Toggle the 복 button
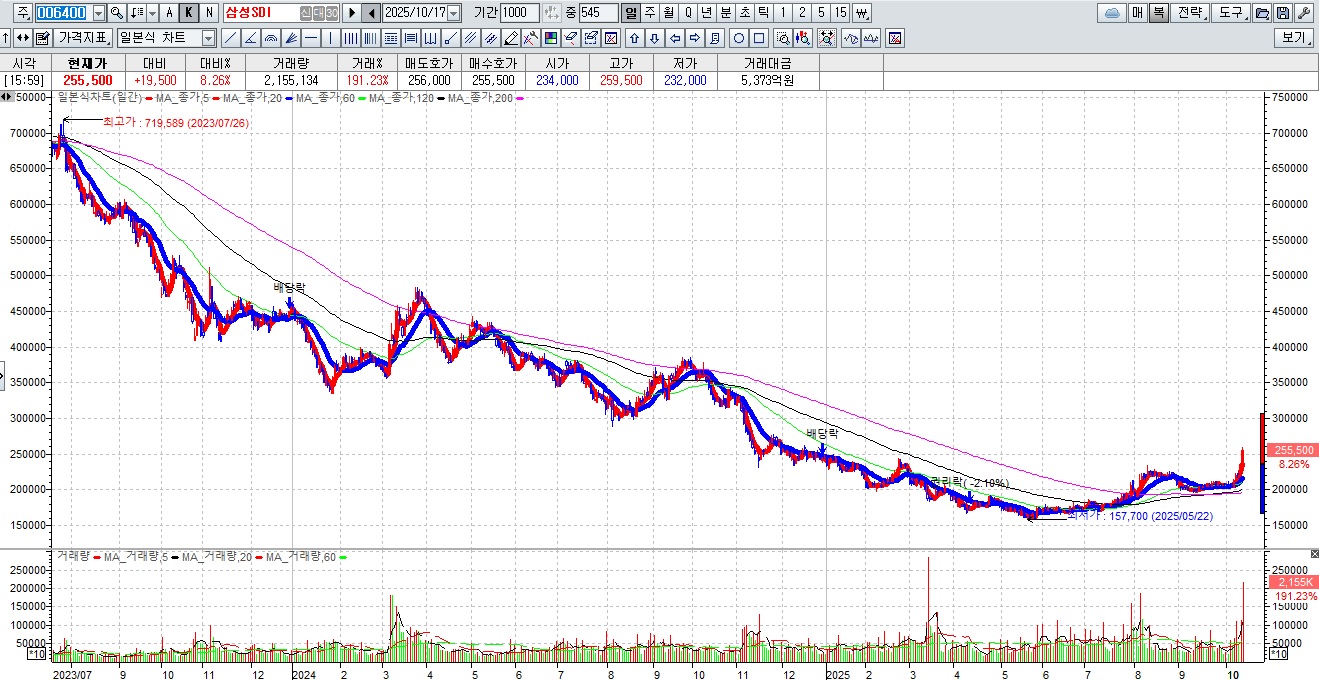The width and height of the screenshot is (1319, 680). [1158, 13]
